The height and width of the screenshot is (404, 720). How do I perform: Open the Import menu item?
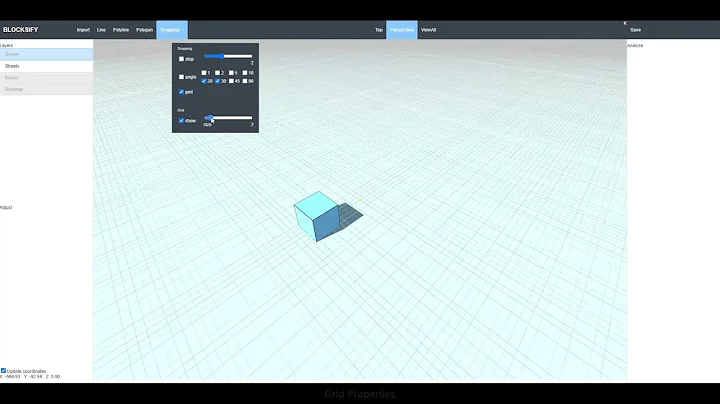coord(83,30)
